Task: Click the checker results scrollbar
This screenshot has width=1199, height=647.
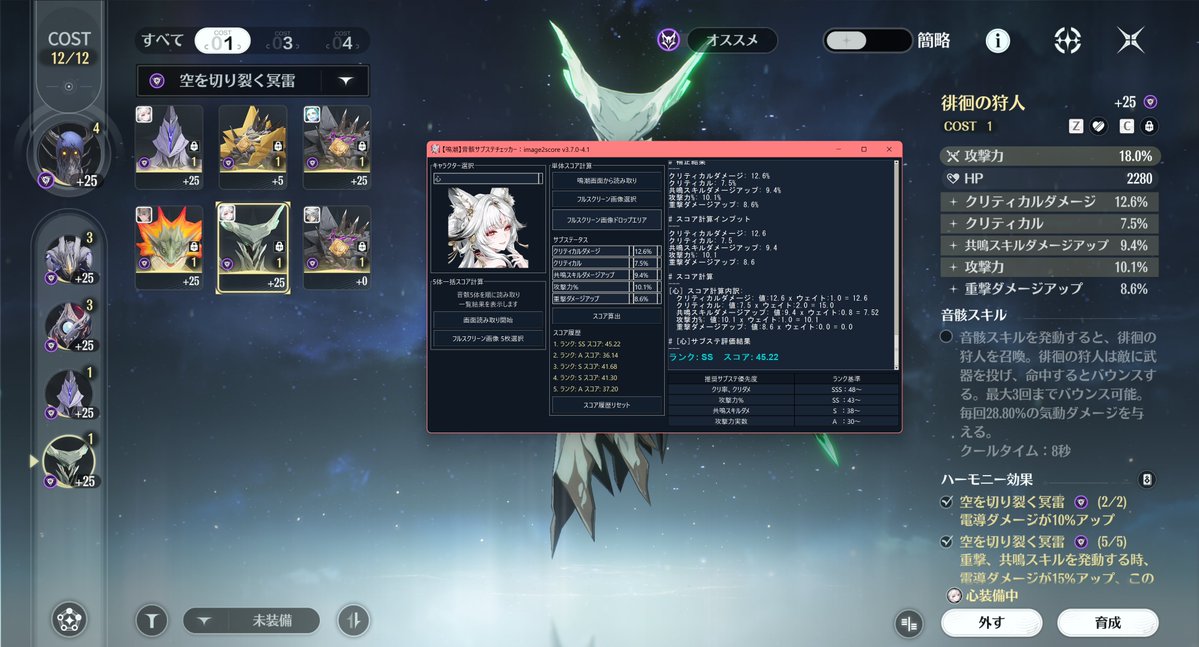Action: pos(896,265)
